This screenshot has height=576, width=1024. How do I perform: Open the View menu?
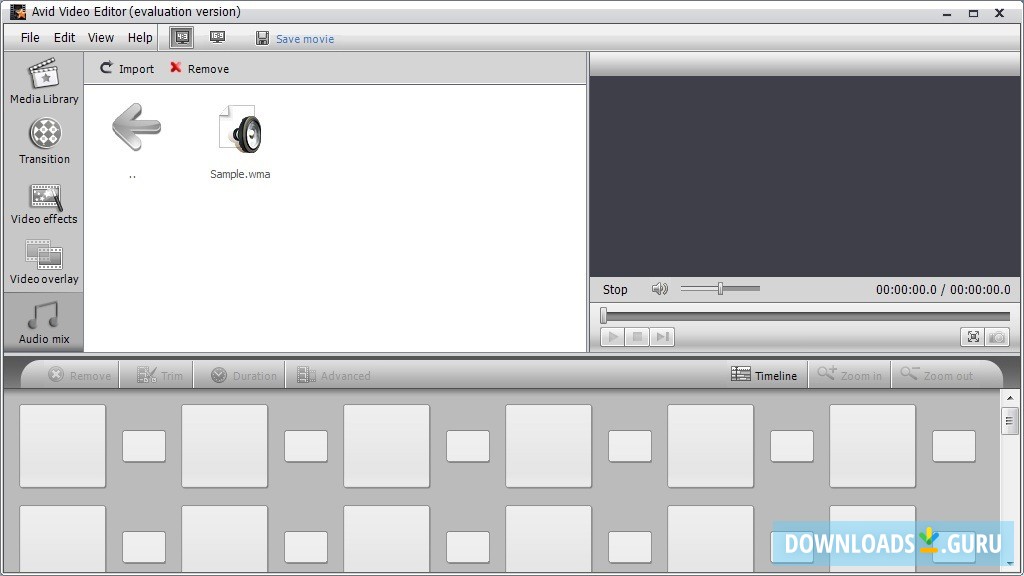(x=101, y=38)
